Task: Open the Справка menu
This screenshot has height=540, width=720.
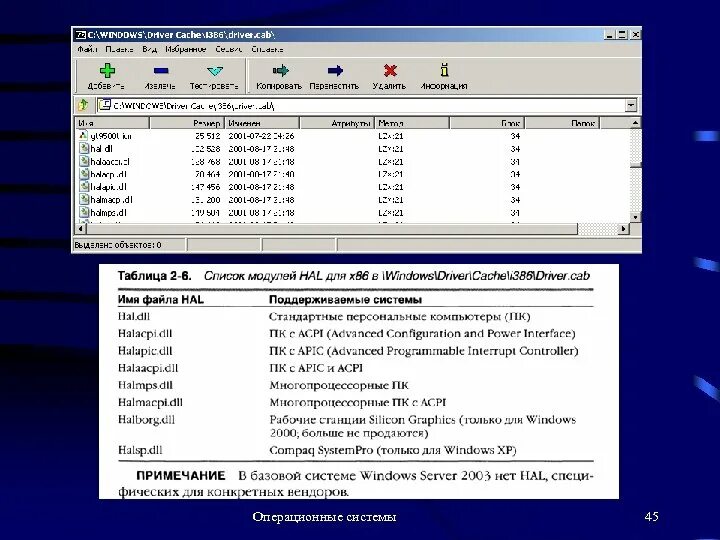Action: [267, 49]
